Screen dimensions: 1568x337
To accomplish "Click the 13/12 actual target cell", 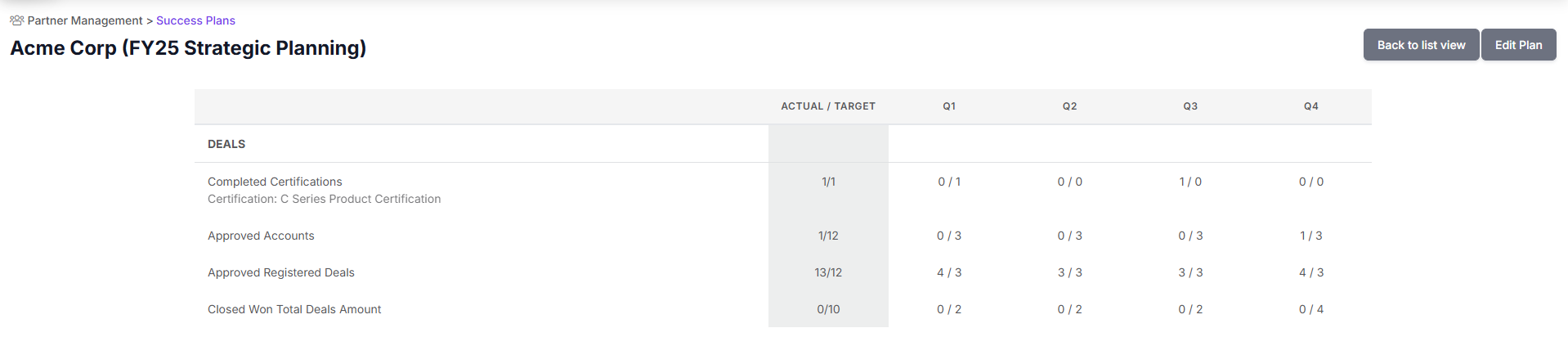I will click(828, 272).
